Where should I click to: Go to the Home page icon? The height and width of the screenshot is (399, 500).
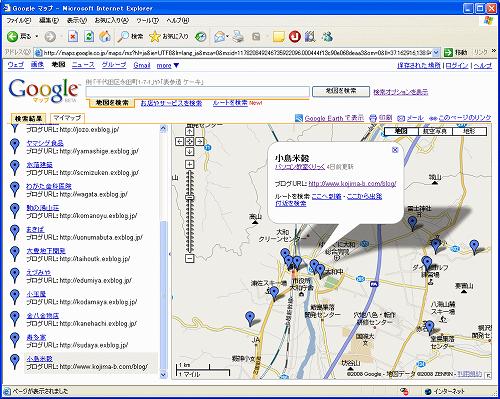pyautogui.click(x=105, y=36)
